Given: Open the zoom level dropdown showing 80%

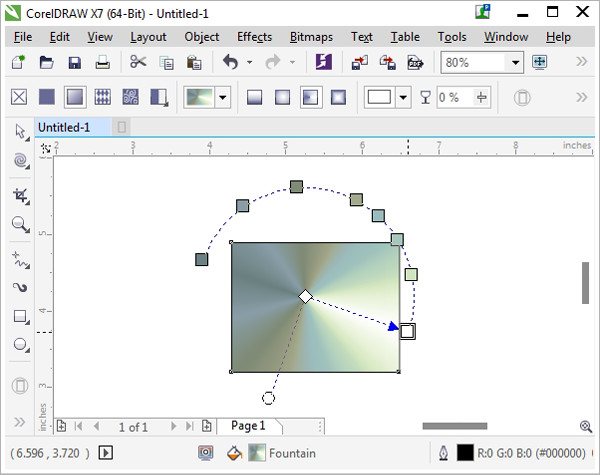Looking at the screenshot, I should [515, 62].
